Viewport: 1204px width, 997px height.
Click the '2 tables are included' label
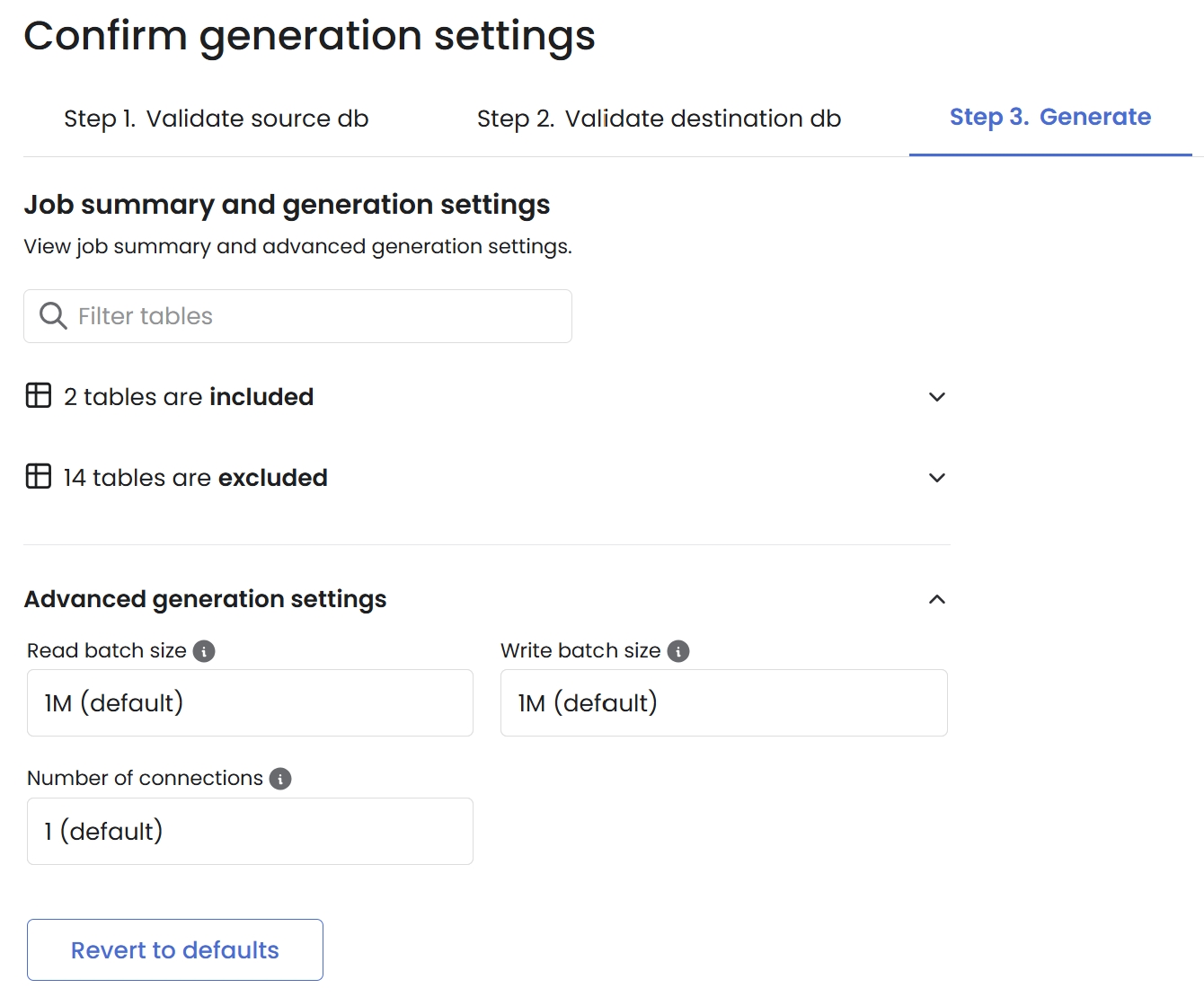coord(189,397)
